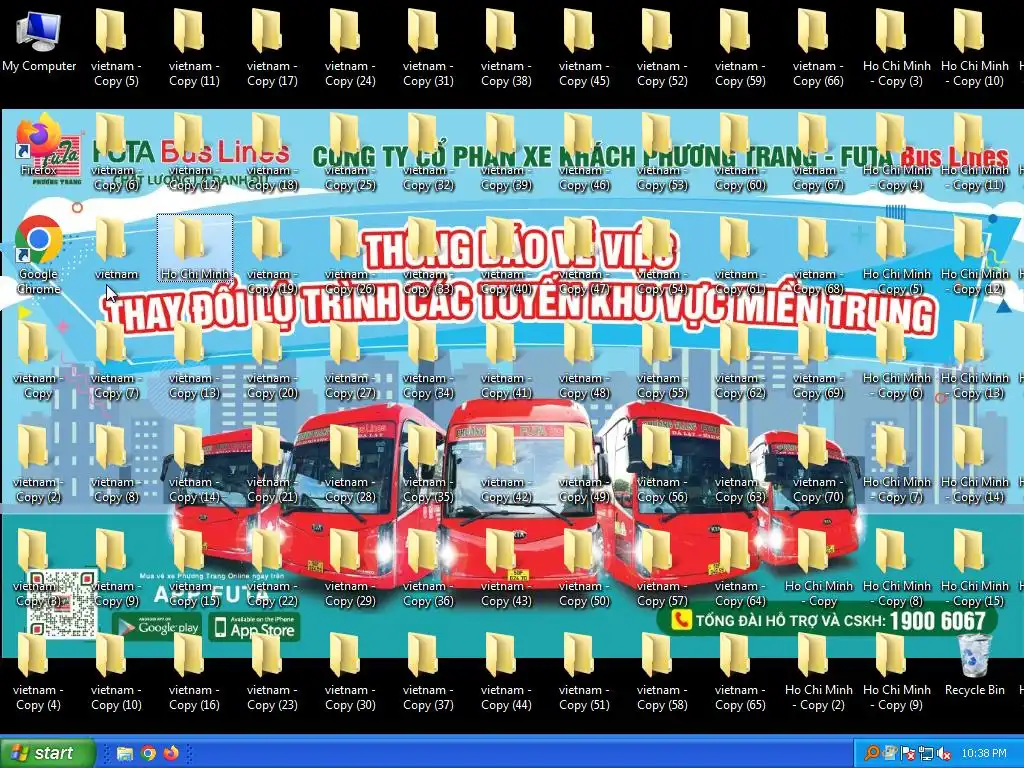Viewport: 1024px width, 768px height.
Task: Select folder 'vietnam - Copy (69)'
Action: coord(818,360)
